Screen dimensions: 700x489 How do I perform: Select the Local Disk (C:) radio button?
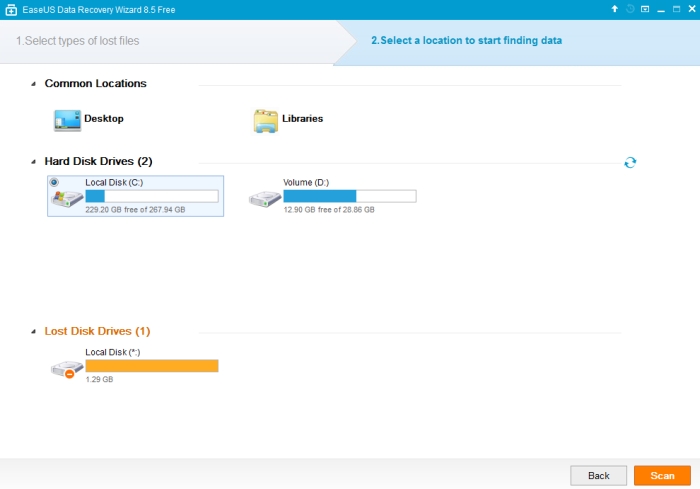coord(54,182)
